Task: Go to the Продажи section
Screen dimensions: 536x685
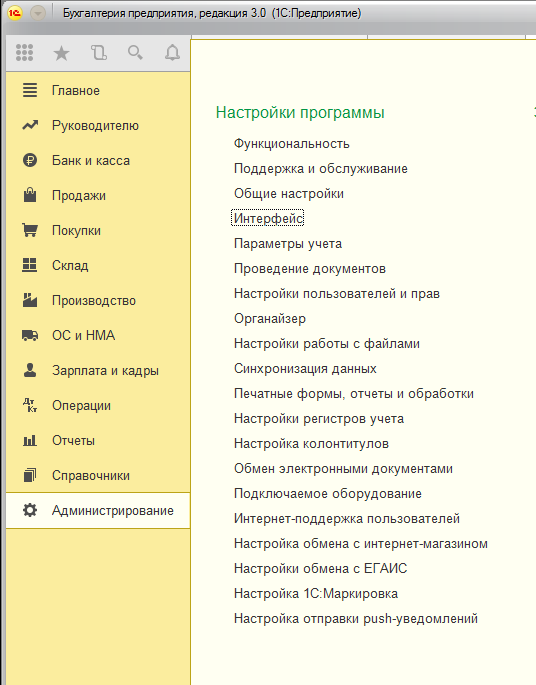Action: point(98,195)
